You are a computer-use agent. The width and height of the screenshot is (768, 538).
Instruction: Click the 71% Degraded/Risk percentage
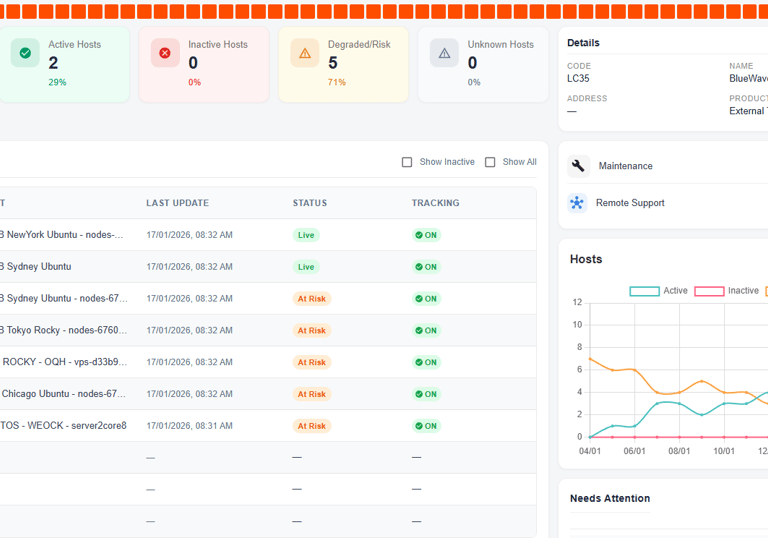[336, 82]
